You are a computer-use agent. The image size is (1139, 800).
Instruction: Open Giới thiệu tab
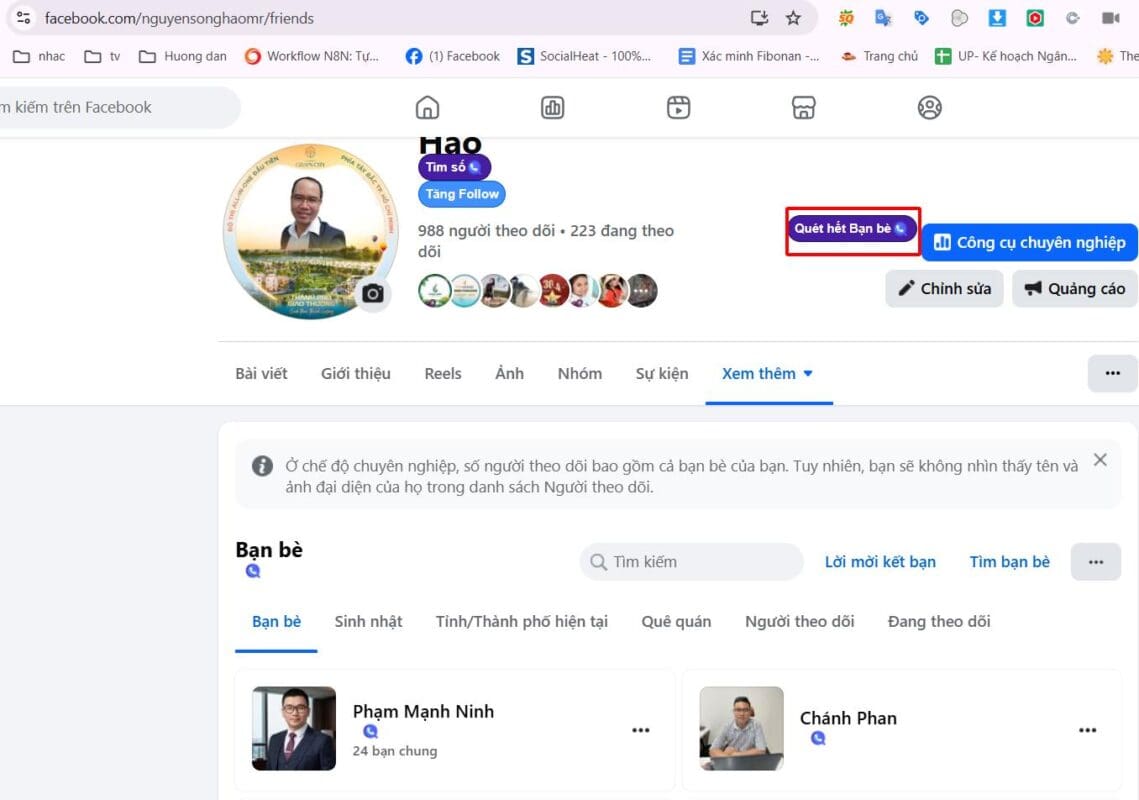point(356,373)
